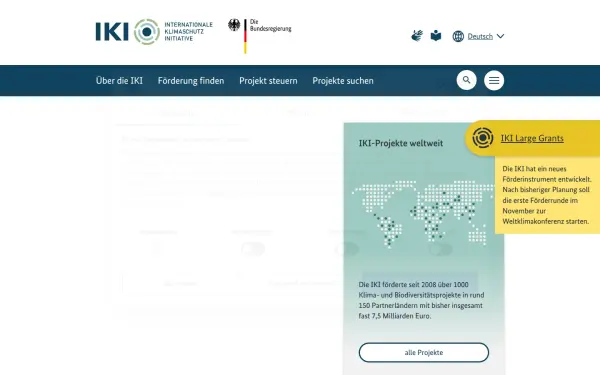Open the Über die IKI menu

[x=119, y=81]
